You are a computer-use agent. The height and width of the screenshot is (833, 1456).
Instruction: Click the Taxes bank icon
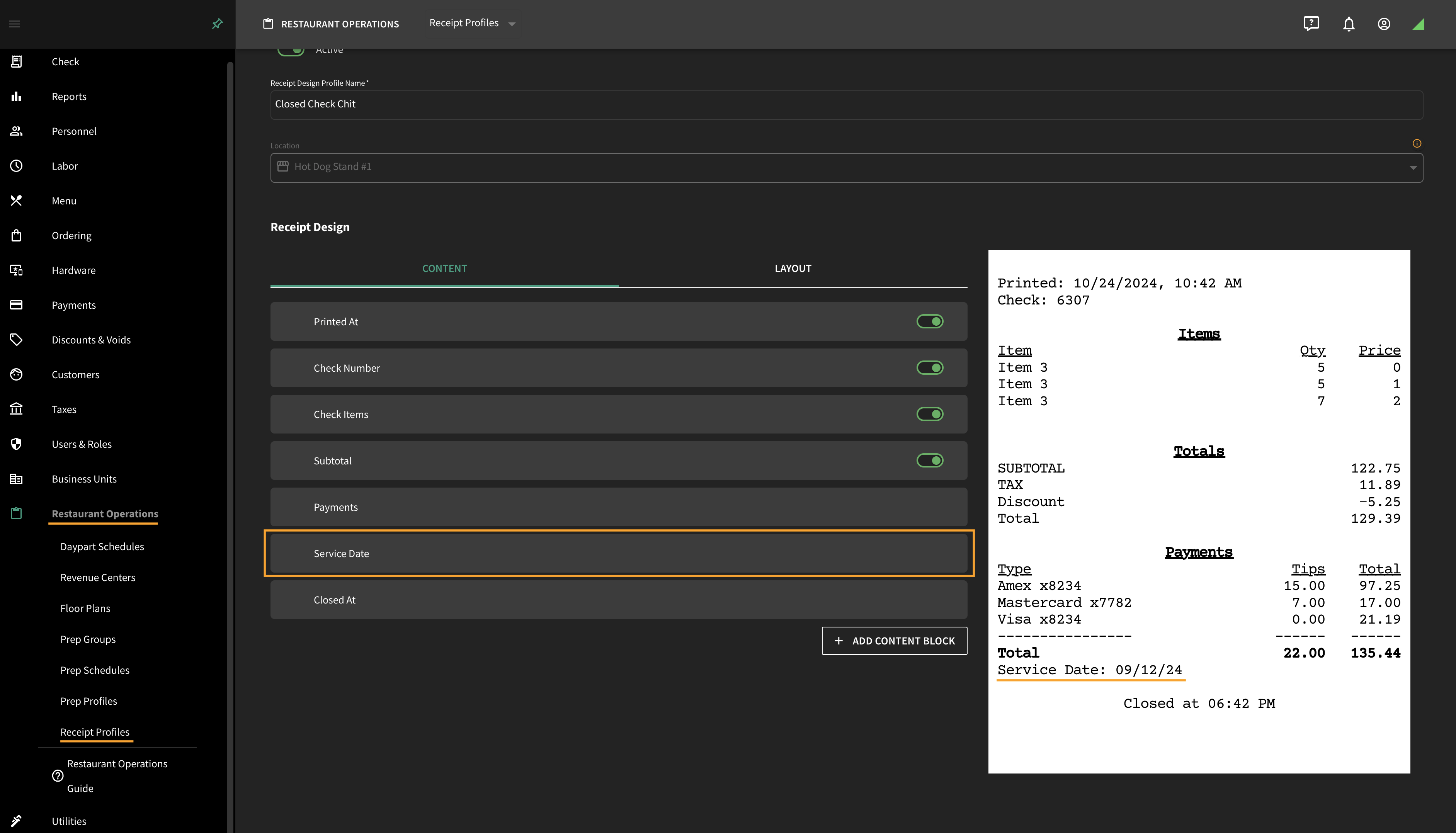(17, 409)
